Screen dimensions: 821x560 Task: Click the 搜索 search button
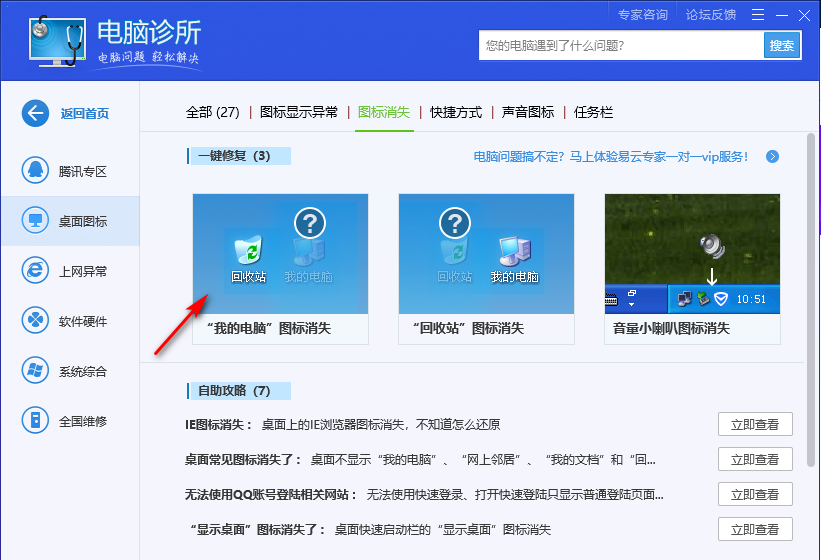coord(782,45)
